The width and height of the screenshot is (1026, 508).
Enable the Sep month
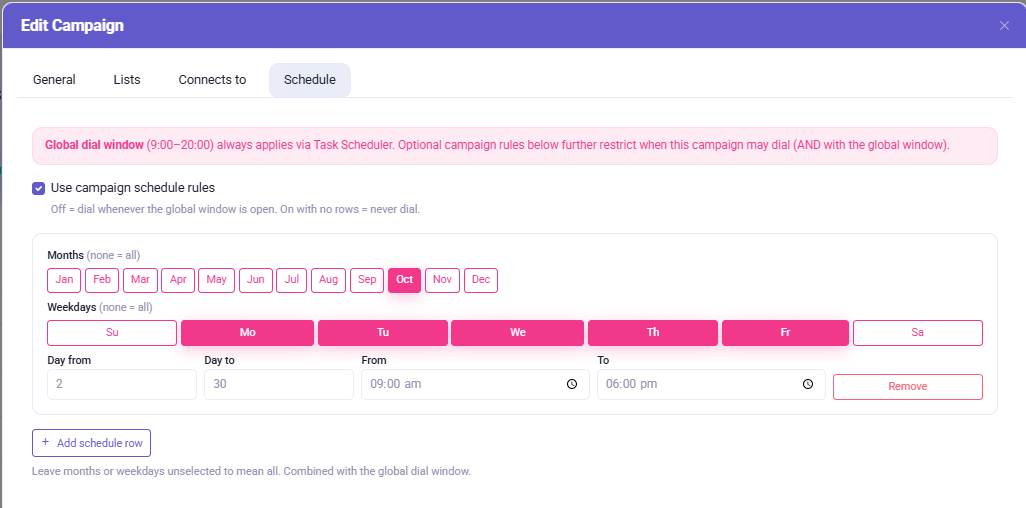(367, 280)
